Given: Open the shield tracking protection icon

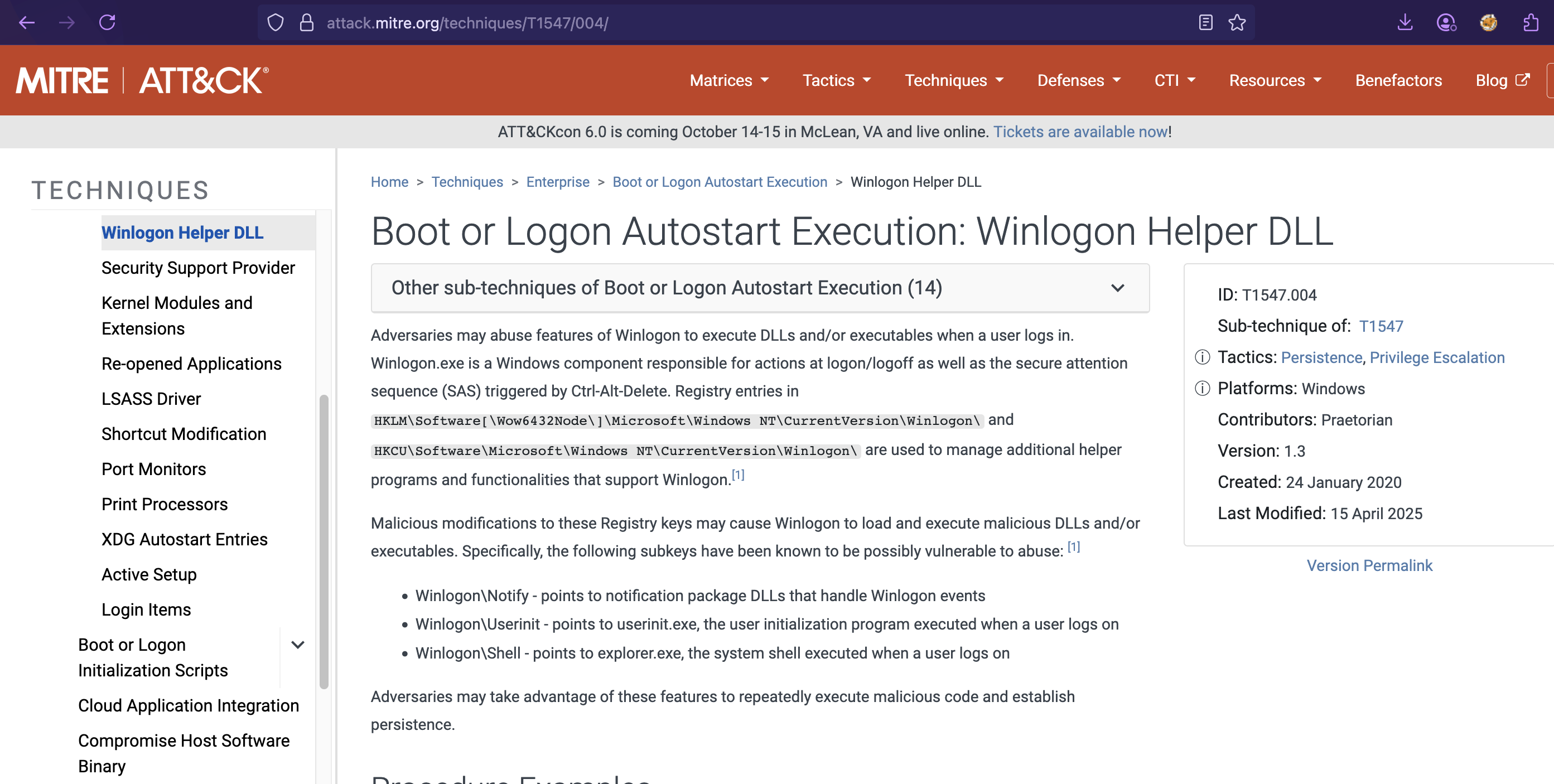Looking at the screenshot, I should (275, 23).
